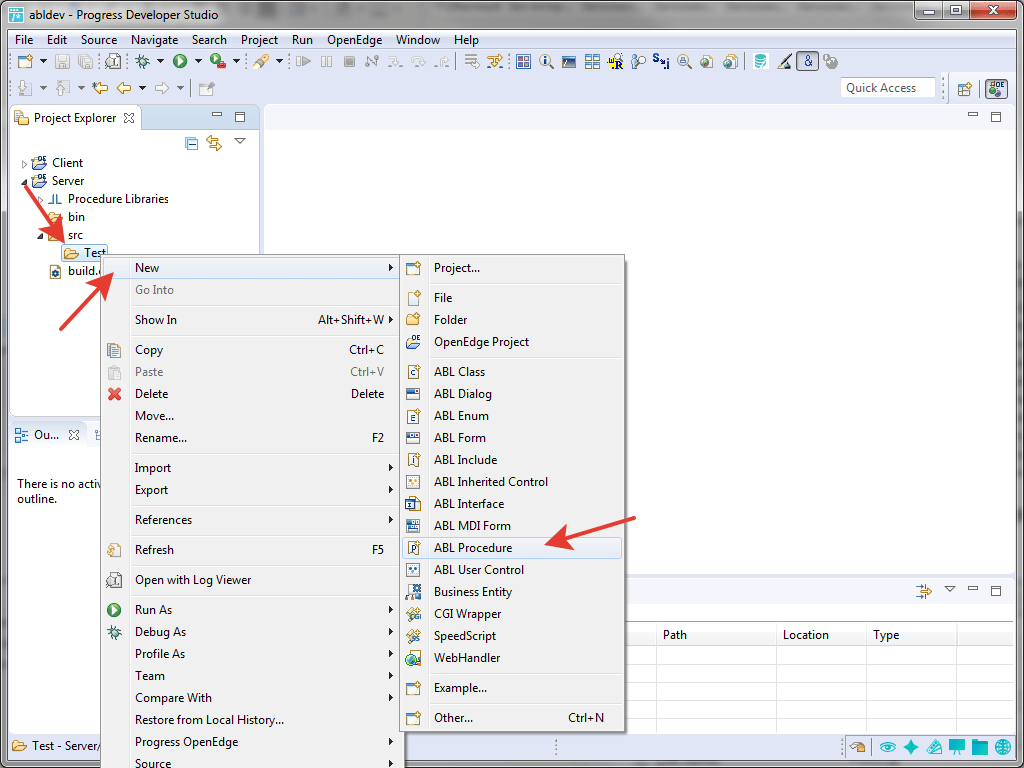The height and width of the screenshot is (768, 1024).
Task: Open the External Tools dropdown arrow
Action: [236, 61]
